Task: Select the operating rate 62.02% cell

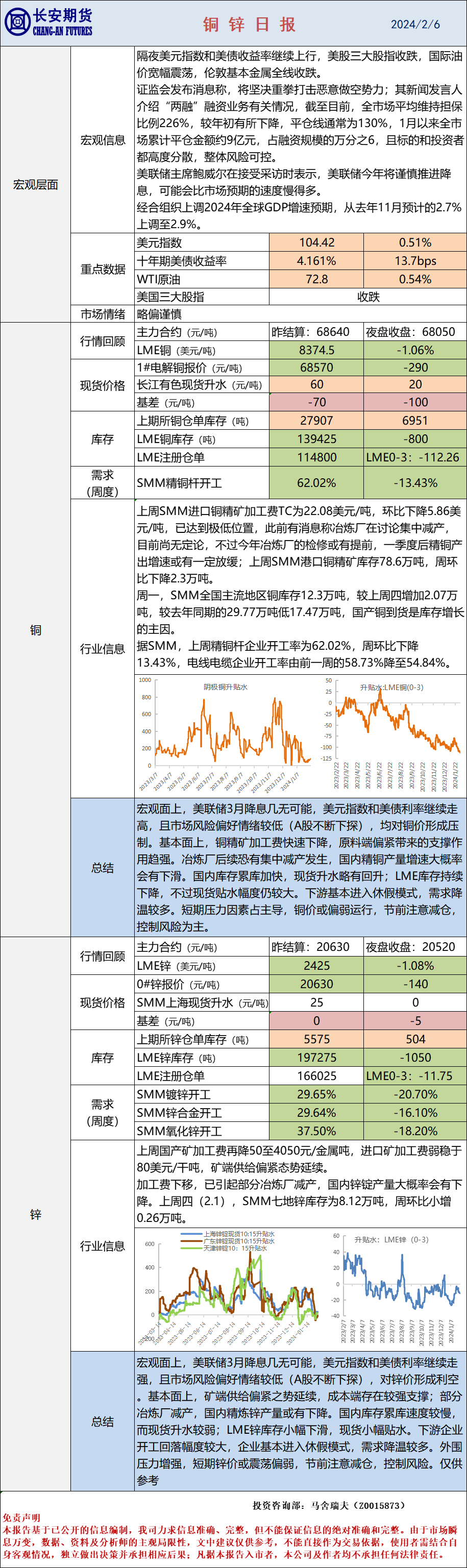Action: 316,483
